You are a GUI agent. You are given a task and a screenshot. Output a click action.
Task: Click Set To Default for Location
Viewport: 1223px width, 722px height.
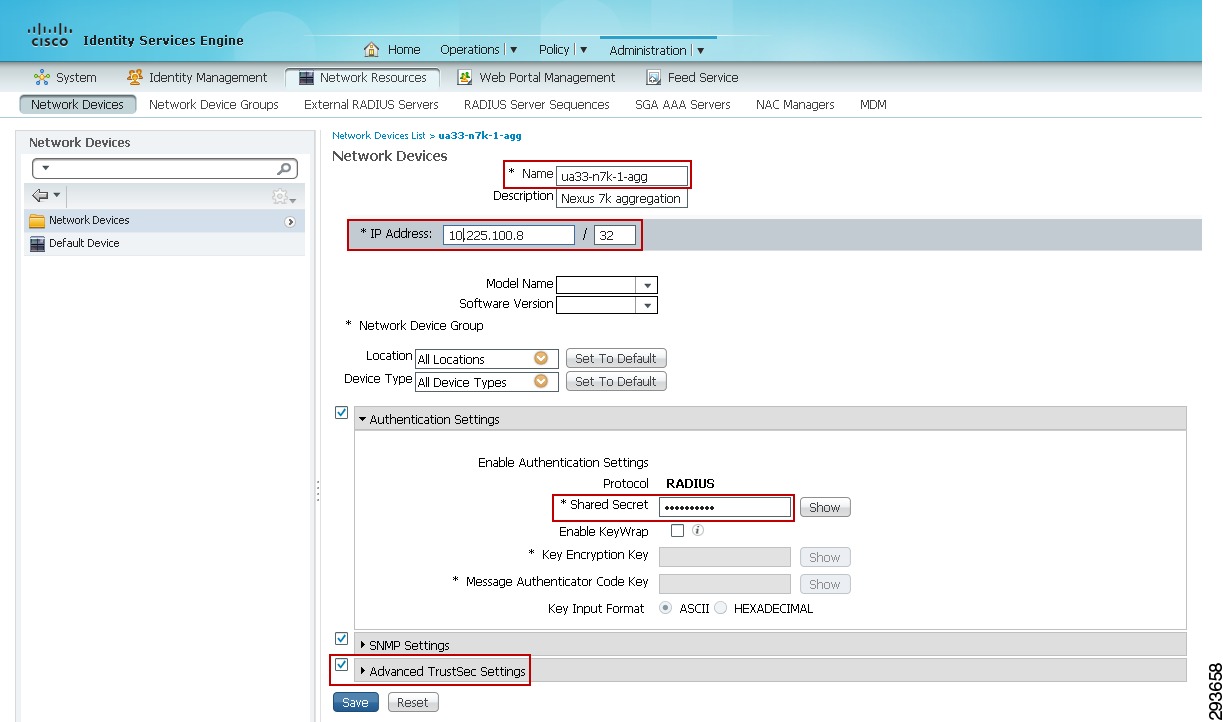coord(616,358)
